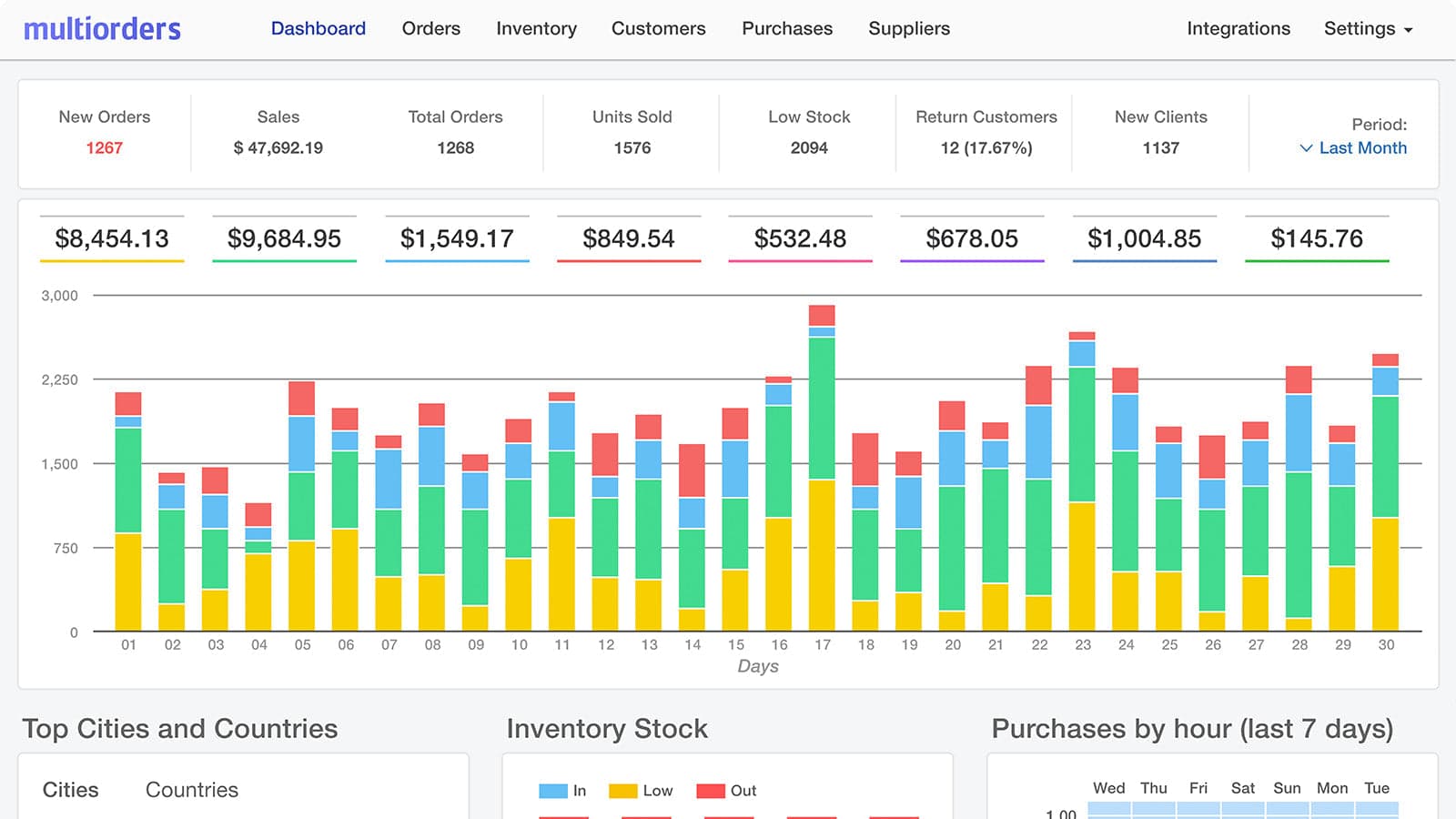Screen dimensions: 1456x819
Task: Open the Inventory section
Action: point(536,28)
